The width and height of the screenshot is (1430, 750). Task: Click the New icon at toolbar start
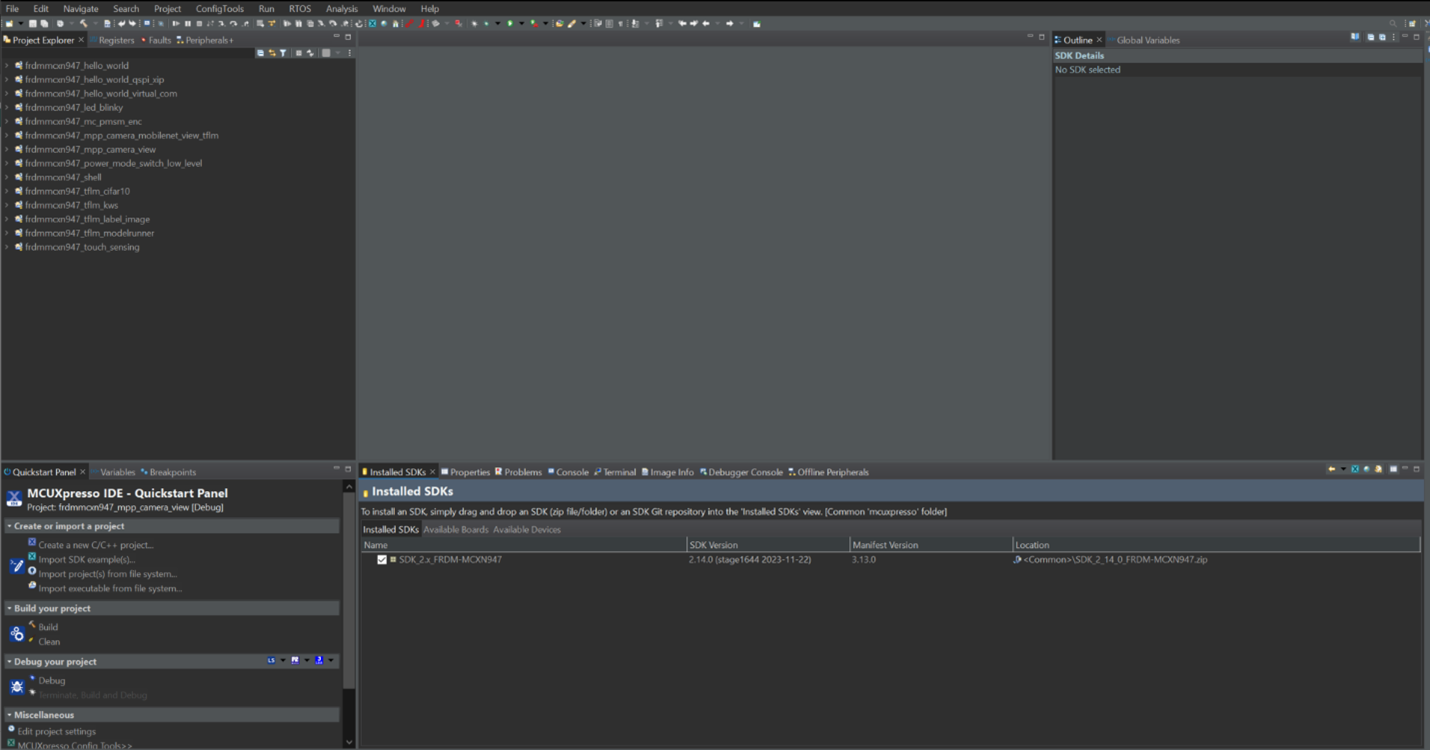tap(9, 23)
